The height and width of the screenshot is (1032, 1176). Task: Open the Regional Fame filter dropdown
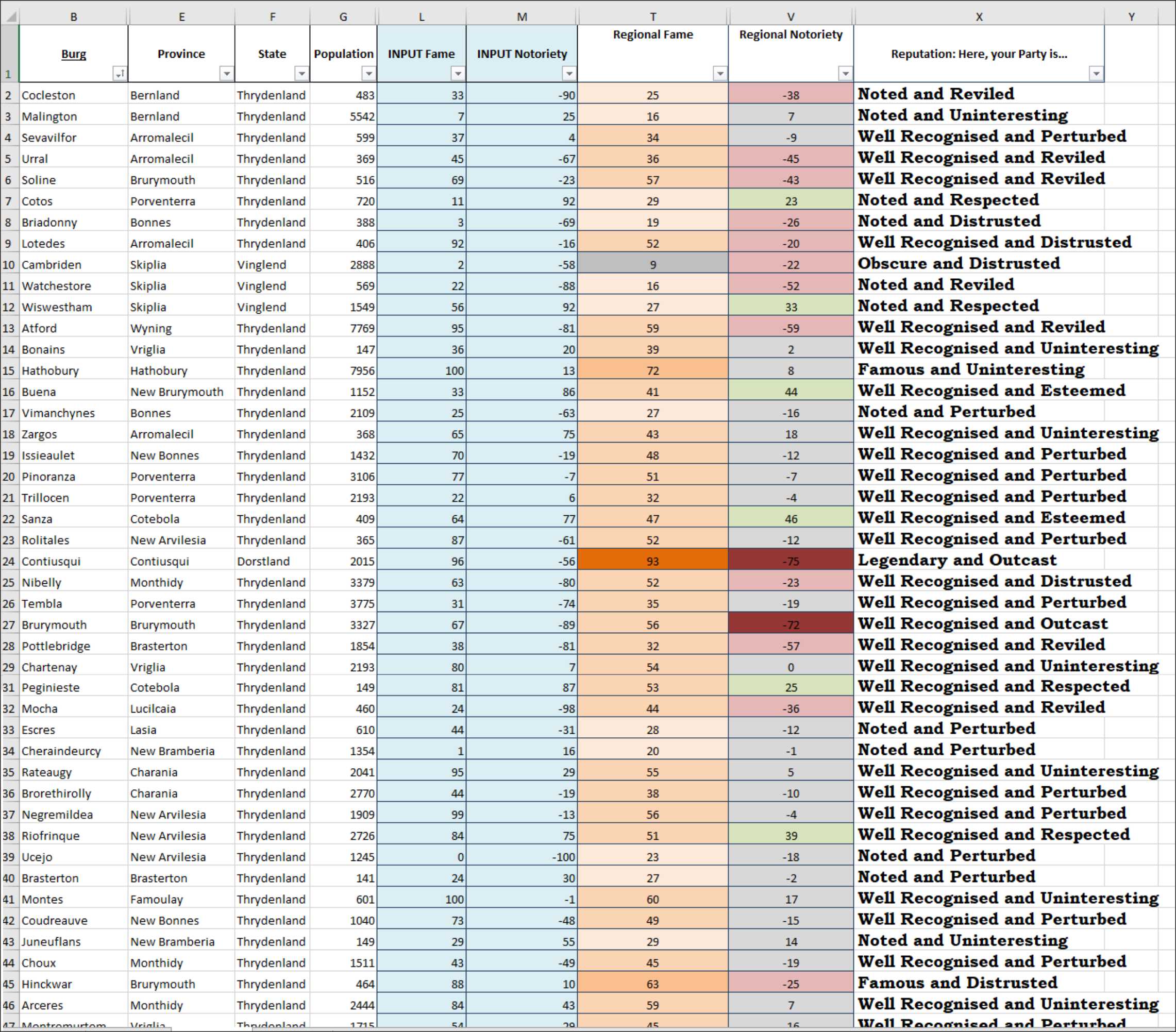tap(720, 74)
